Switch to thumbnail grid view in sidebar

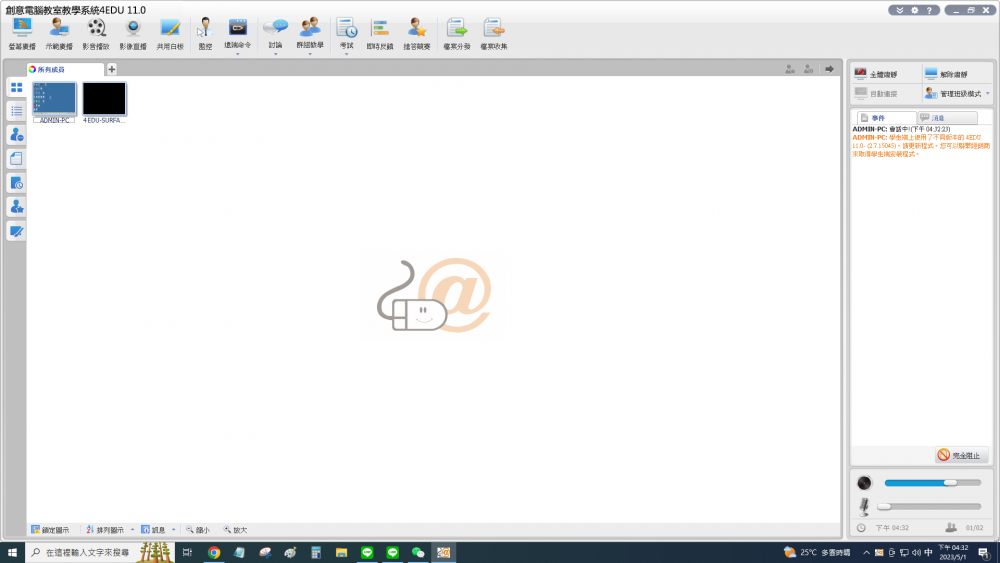(16, 88)
